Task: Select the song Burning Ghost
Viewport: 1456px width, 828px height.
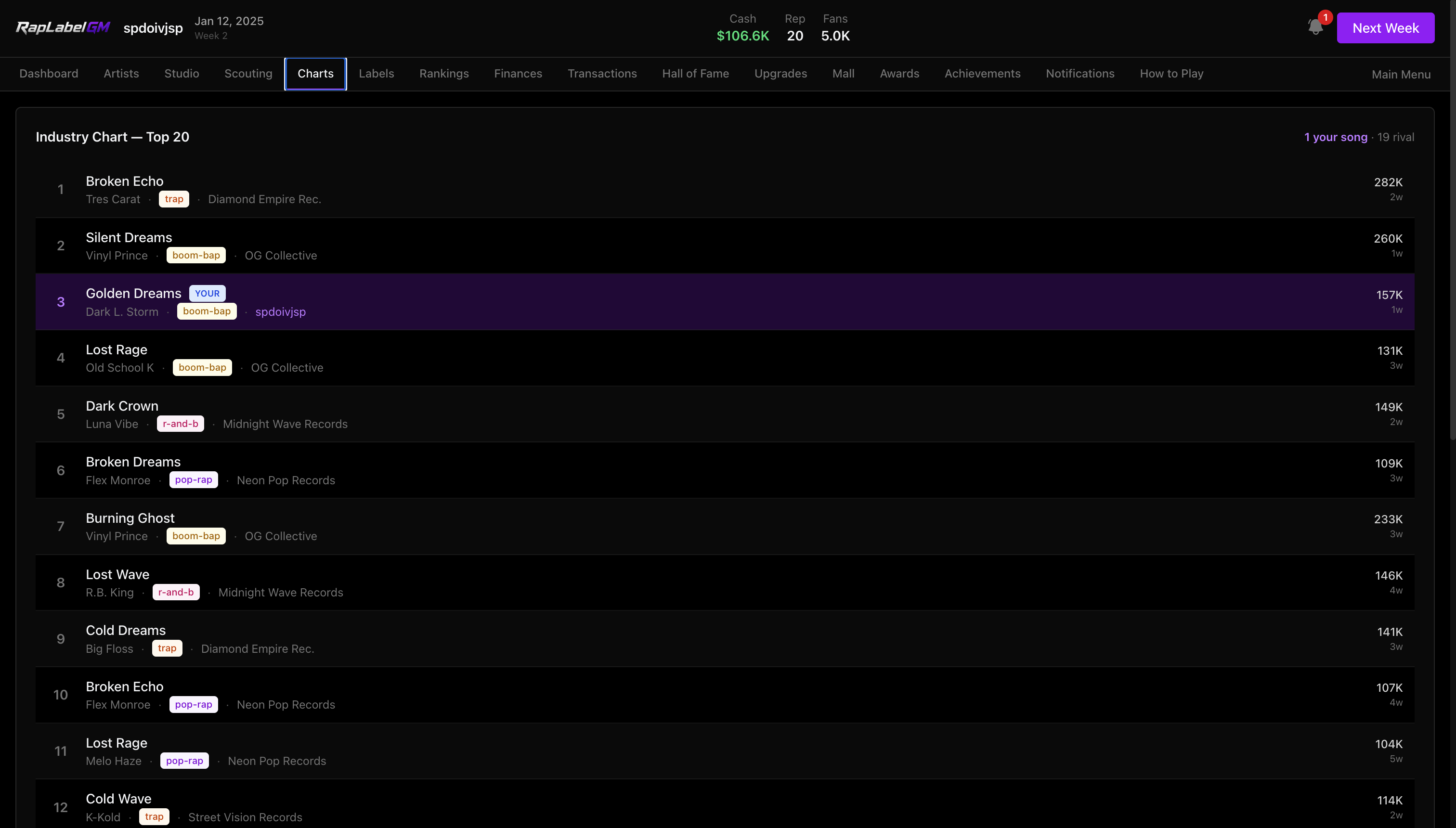Action: coord(130,518)
